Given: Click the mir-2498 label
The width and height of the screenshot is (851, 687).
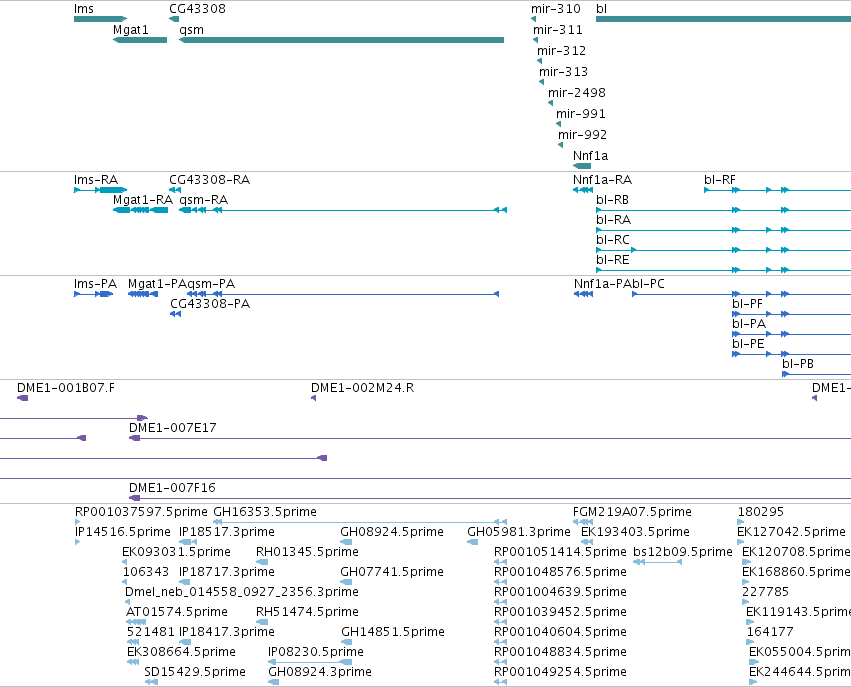Looking at the screenshot, I should (577, 93).
